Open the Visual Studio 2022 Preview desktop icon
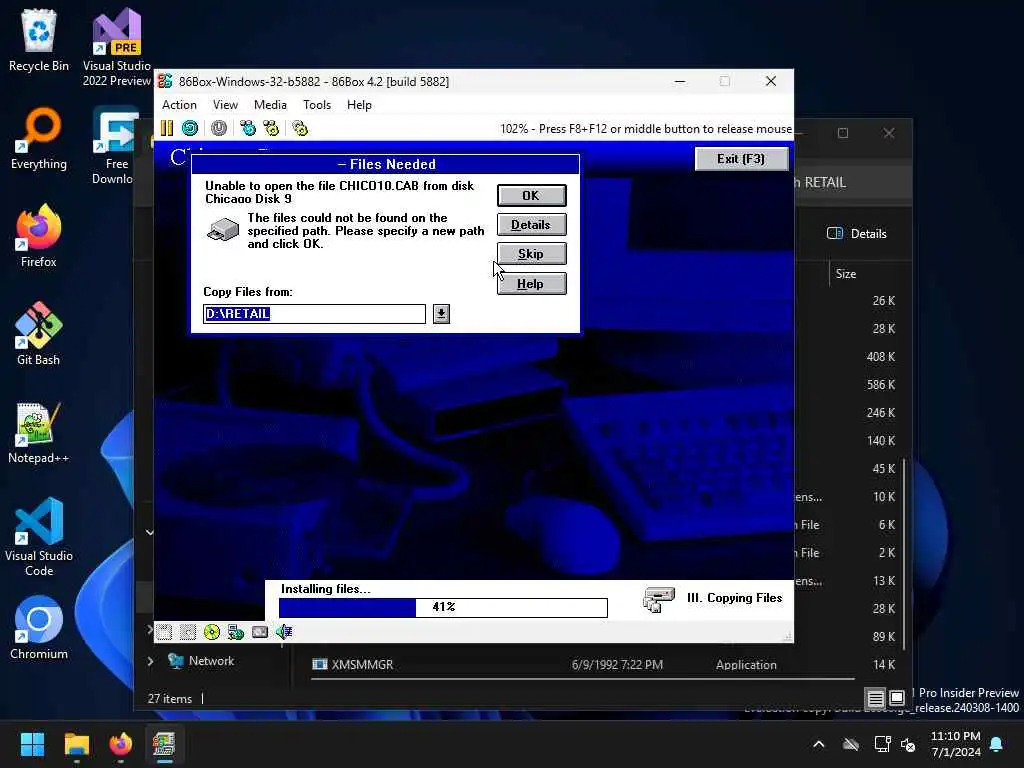Image resolution: width=1024 pixels, height=768 pixels. coord(116,47)
